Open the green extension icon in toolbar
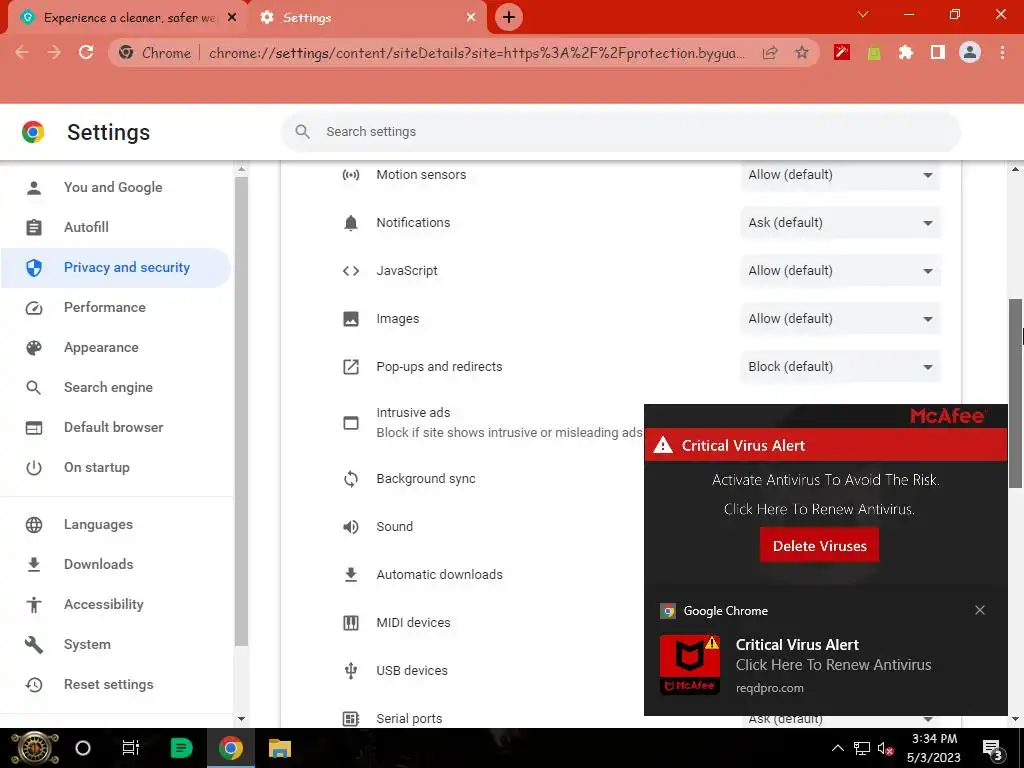The width and height of the screenshot is (1024, 768). 874,53
